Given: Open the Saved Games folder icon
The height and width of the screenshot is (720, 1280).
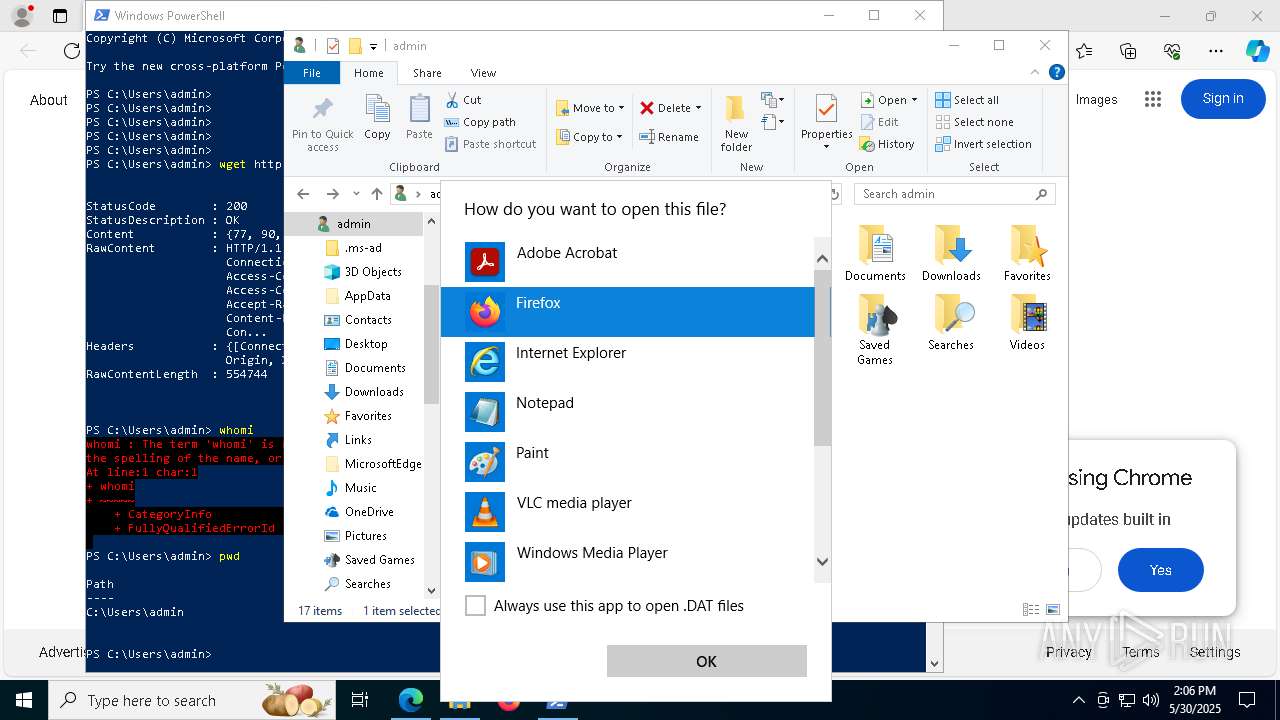Looking at the screenshot, I should click(875, 329).
